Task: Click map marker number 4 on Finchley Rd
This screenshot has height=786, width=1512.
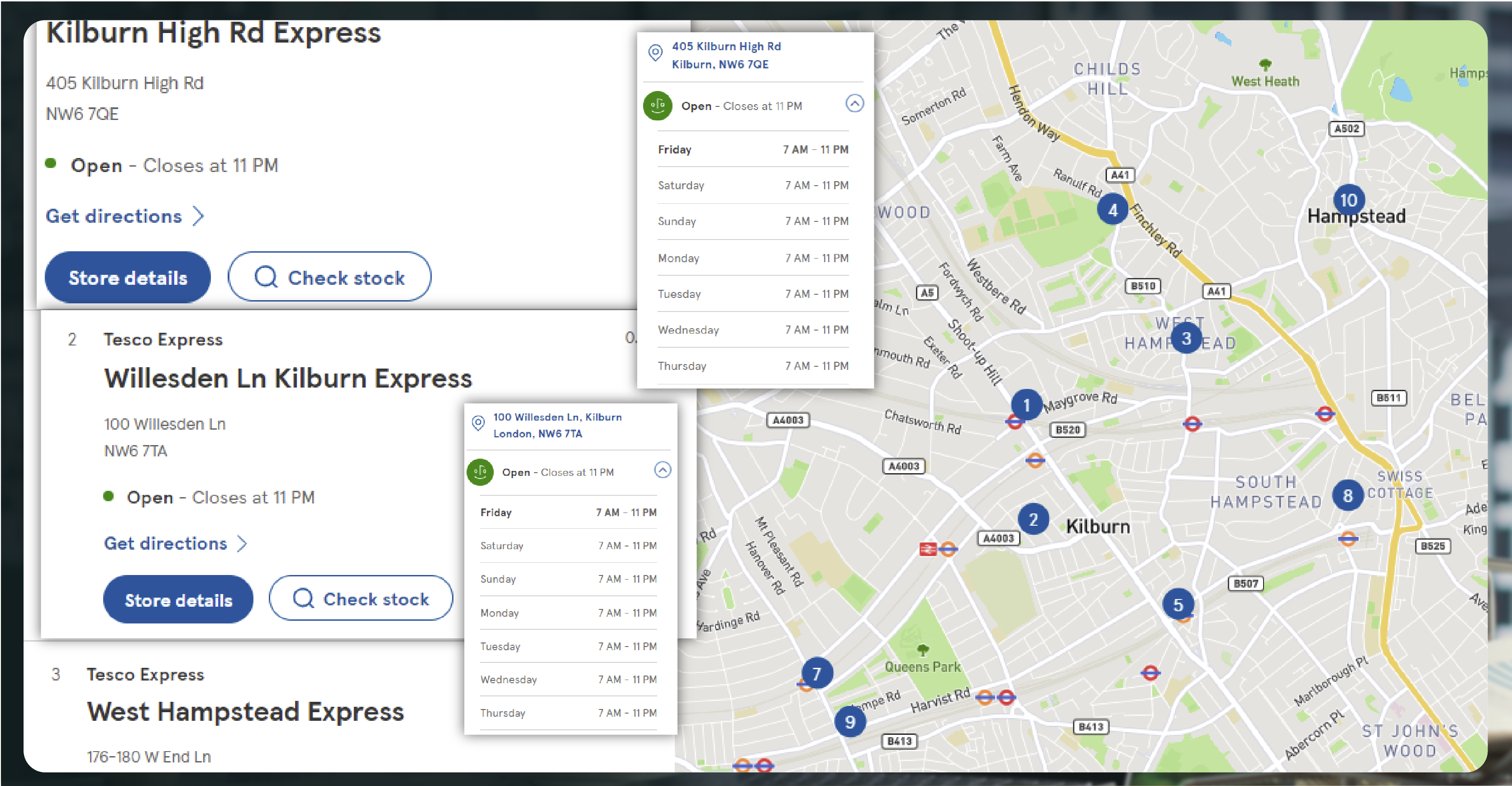Action: pos(1112,210)
